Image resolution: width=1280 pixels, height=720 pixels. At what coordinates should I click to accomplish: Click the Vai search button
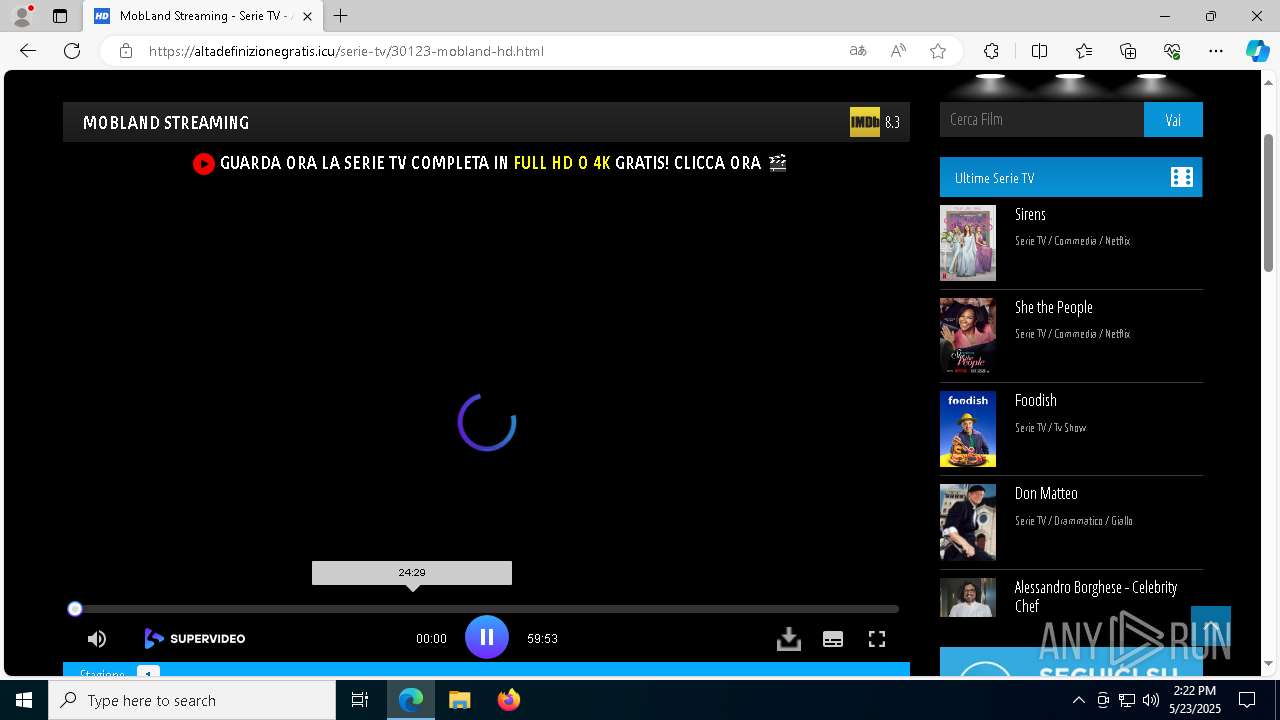point(1173,120)
